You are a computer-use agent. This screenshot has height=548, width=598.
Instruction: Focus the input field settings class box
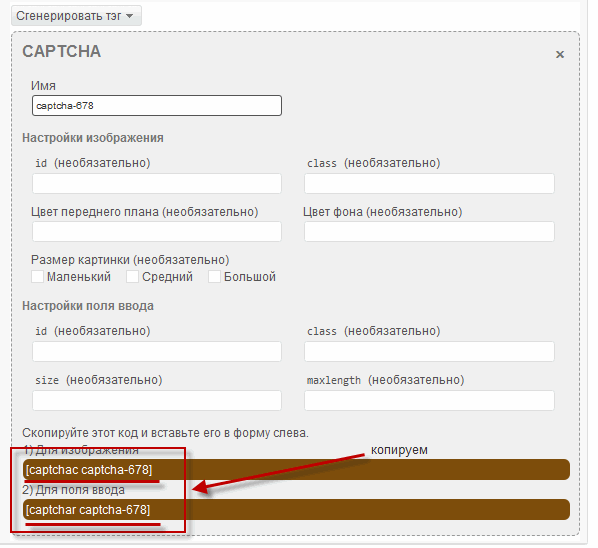point(429,351)
